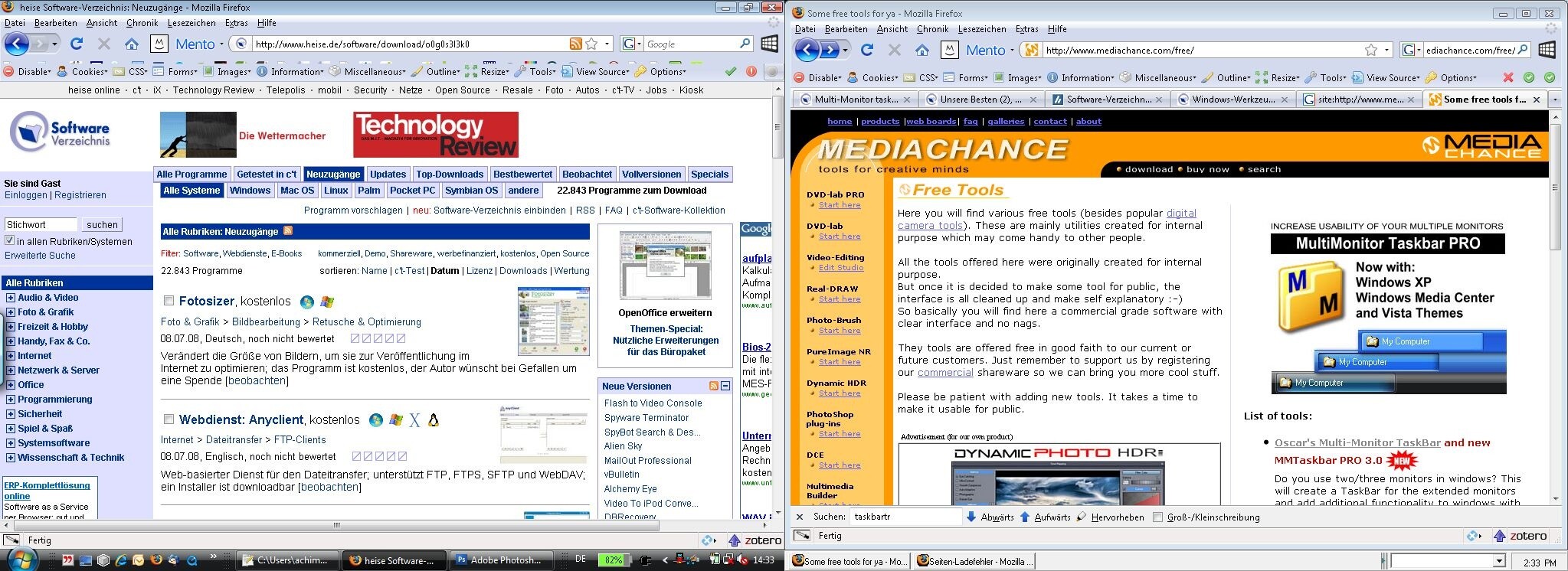
Task: Open Oscar's Multi-Monitor TaskBar link
Action: coord(1357,442)
